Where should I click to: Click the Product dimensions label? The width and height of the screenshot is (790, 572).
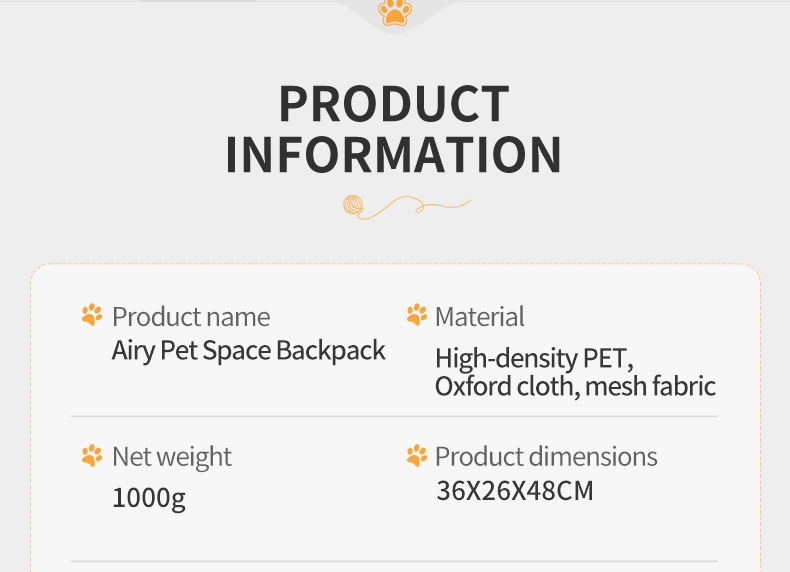[546, 457]
